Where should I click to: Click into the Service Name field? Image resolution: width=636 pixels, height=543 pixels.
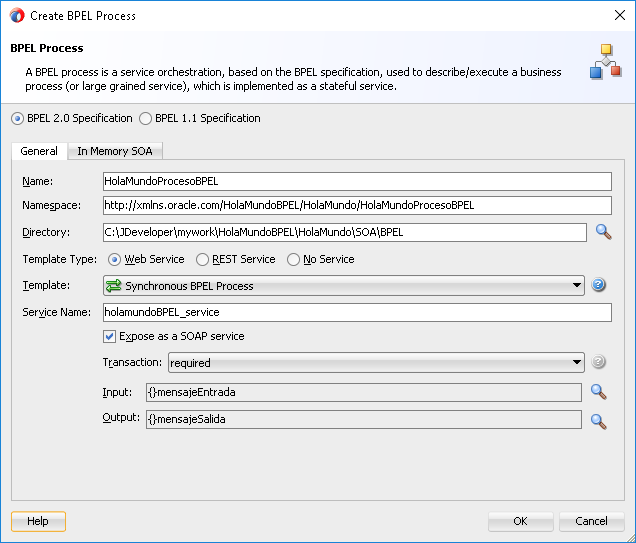coord(357,312)
